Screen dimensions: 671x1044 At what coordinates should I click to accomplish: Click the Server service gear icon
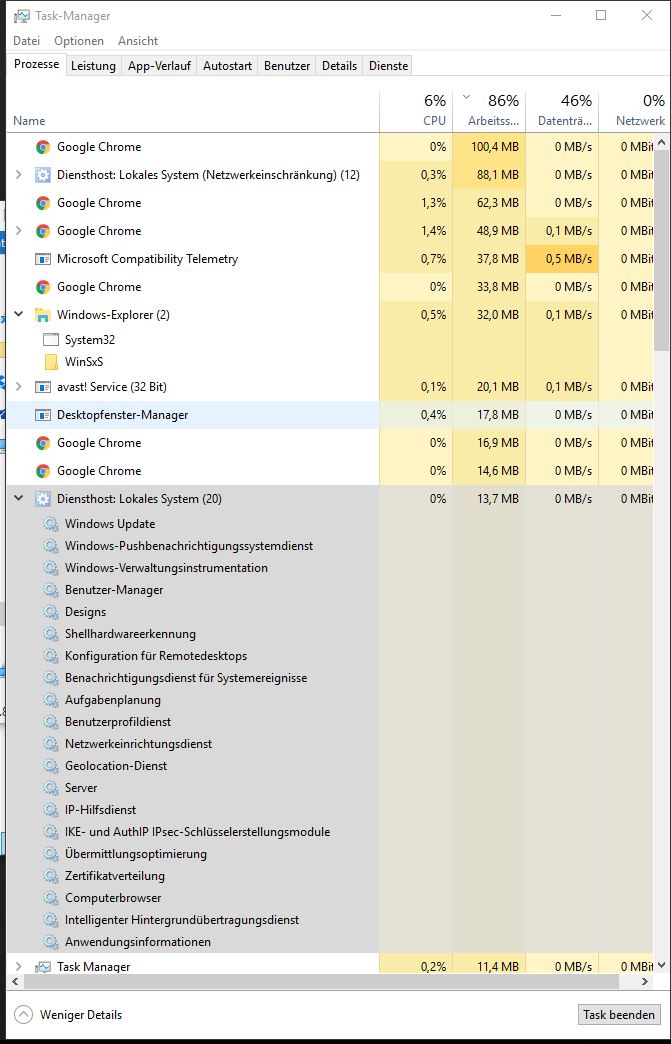click(x=51, y=788)
